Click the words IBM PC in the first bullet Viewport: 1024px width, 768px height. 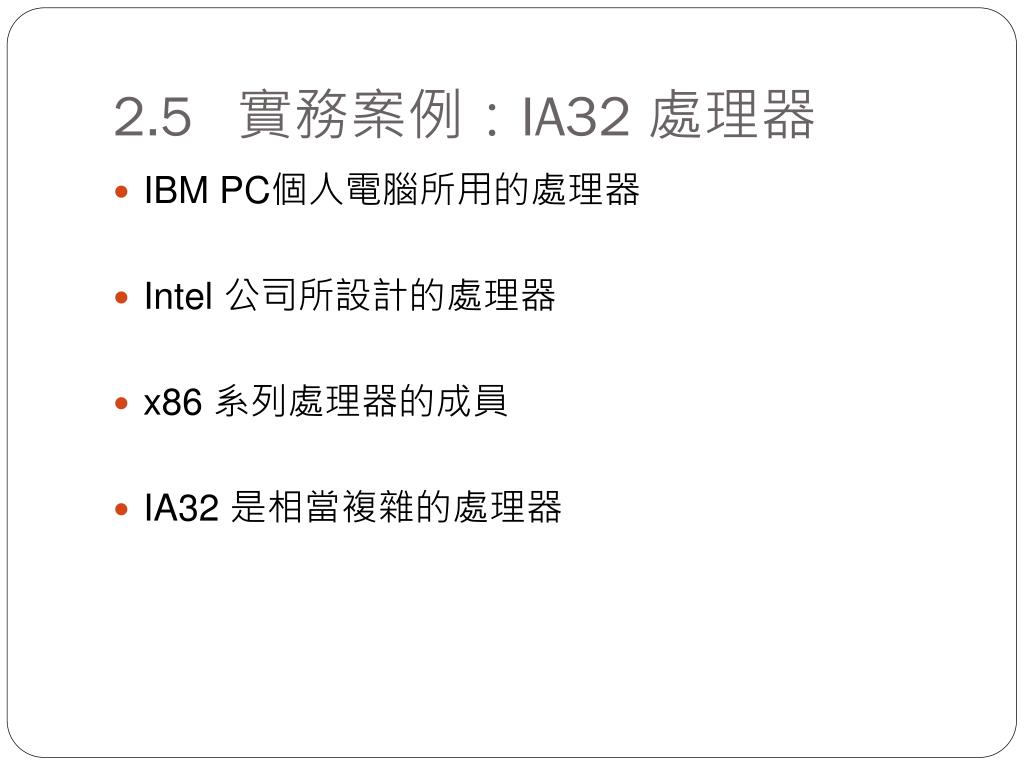[207, 191]
